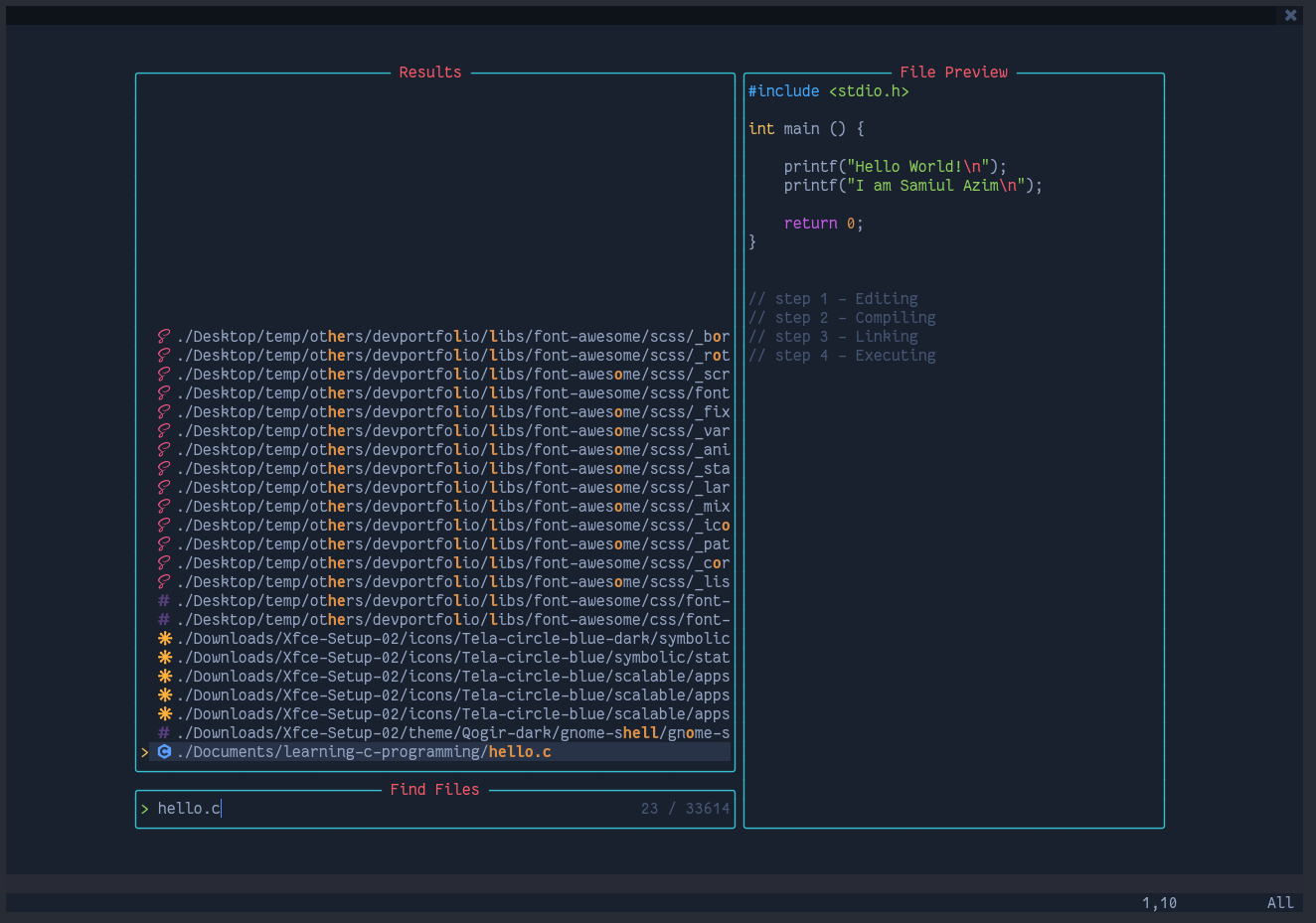Click Sass icon on scss/_rot row
The width and height of the screenshot is (1316, 923).
click(x=164, y=356)
